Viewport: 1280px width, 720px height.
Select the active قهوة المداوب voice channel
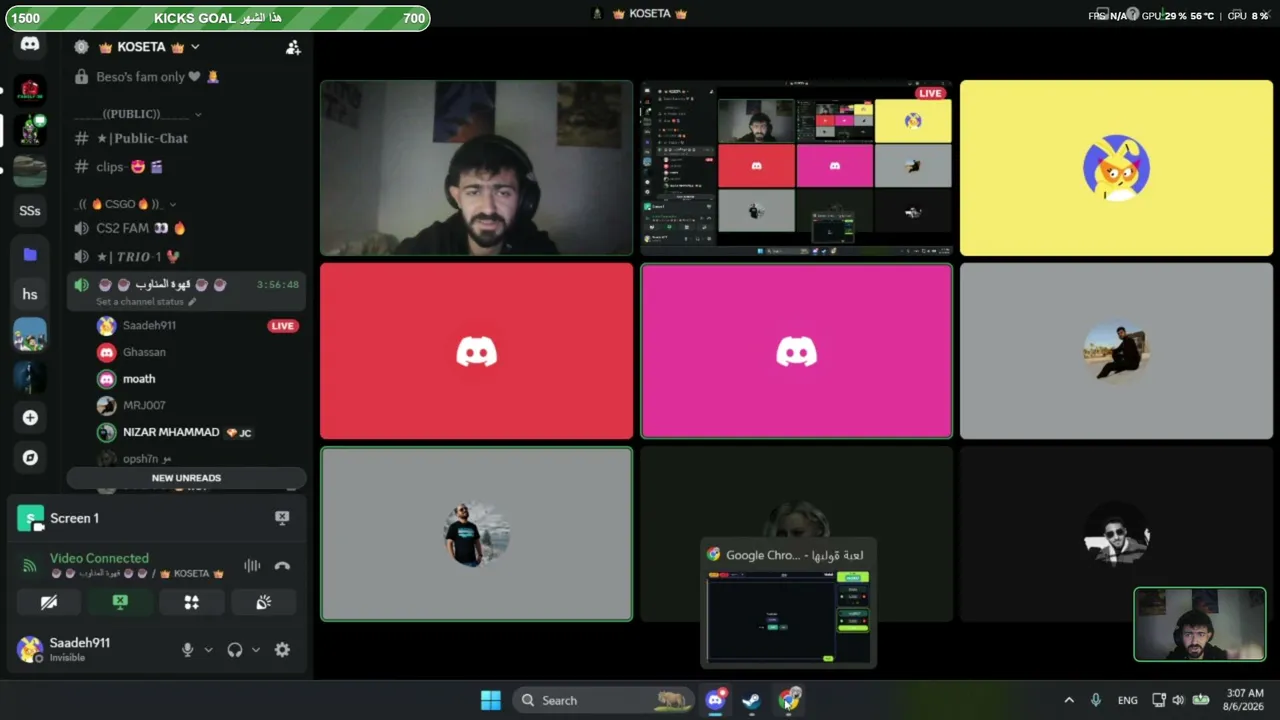click(x=186, y=291)
